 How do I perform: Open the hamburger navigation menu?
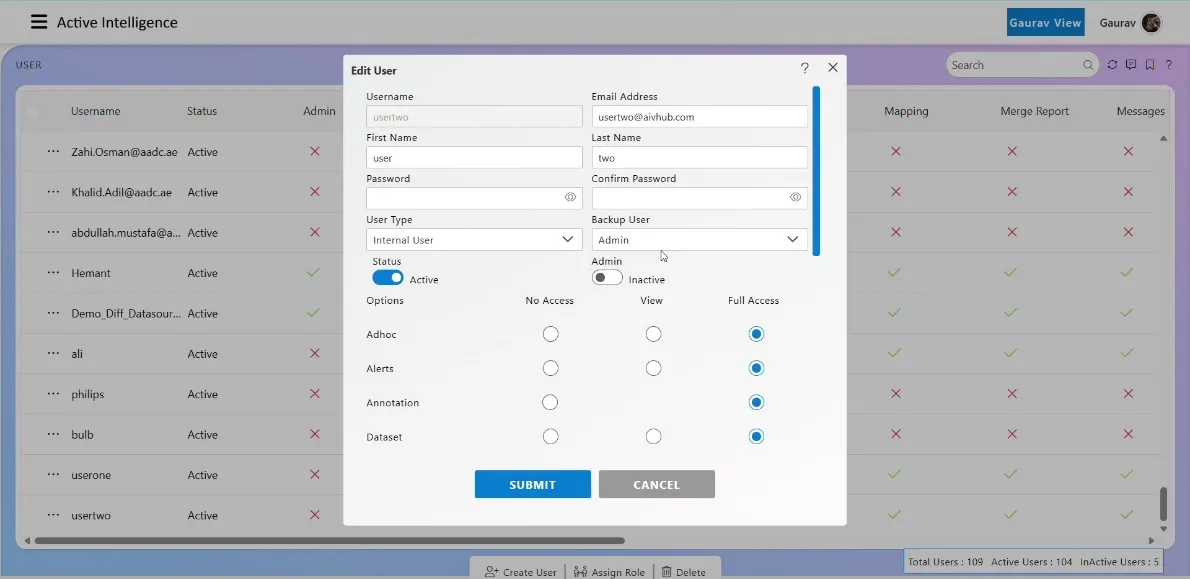(39, 22)
